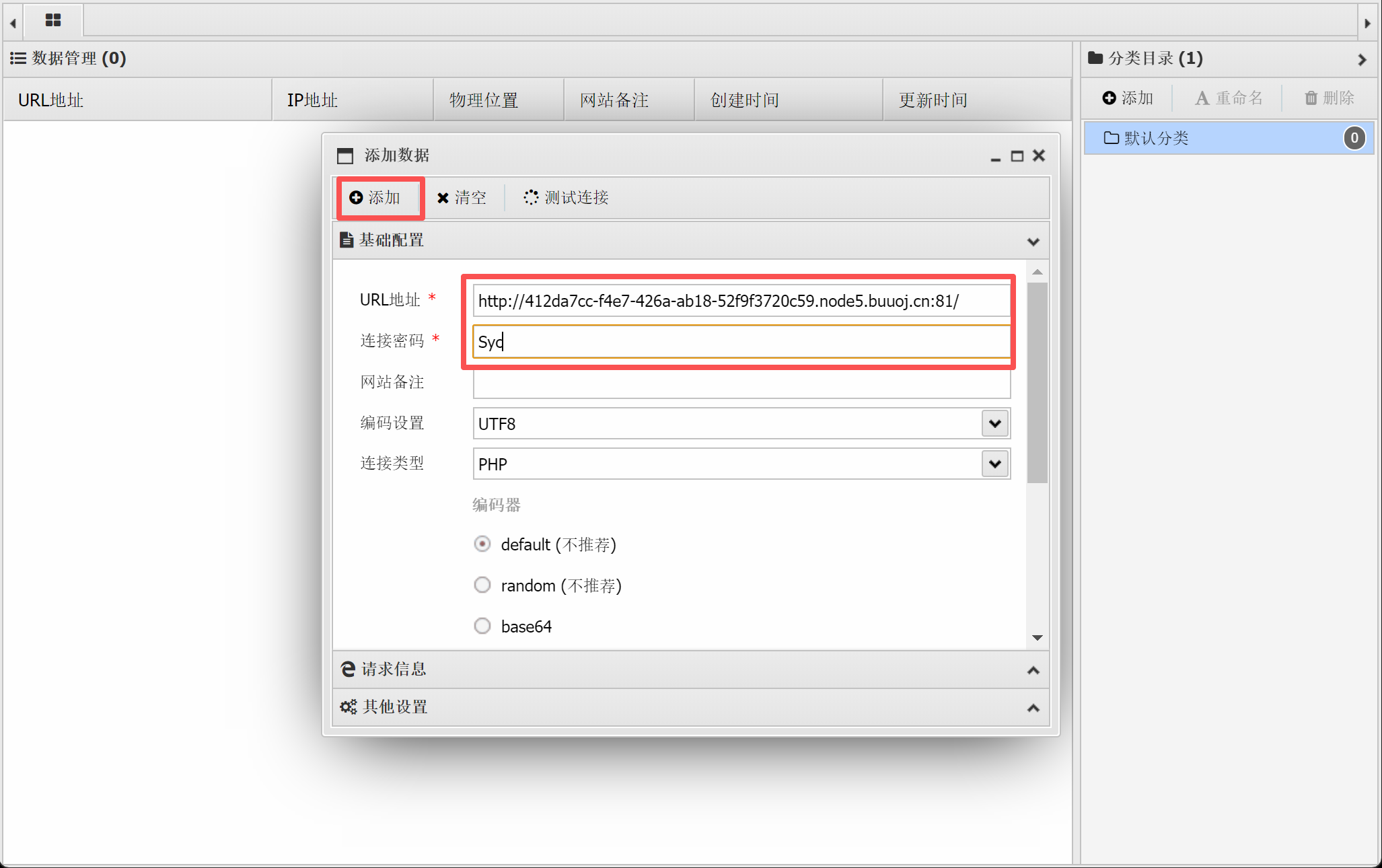
Task: Click the dialog vertical scrollbar thumb
Action: (x=1038, y=382)
